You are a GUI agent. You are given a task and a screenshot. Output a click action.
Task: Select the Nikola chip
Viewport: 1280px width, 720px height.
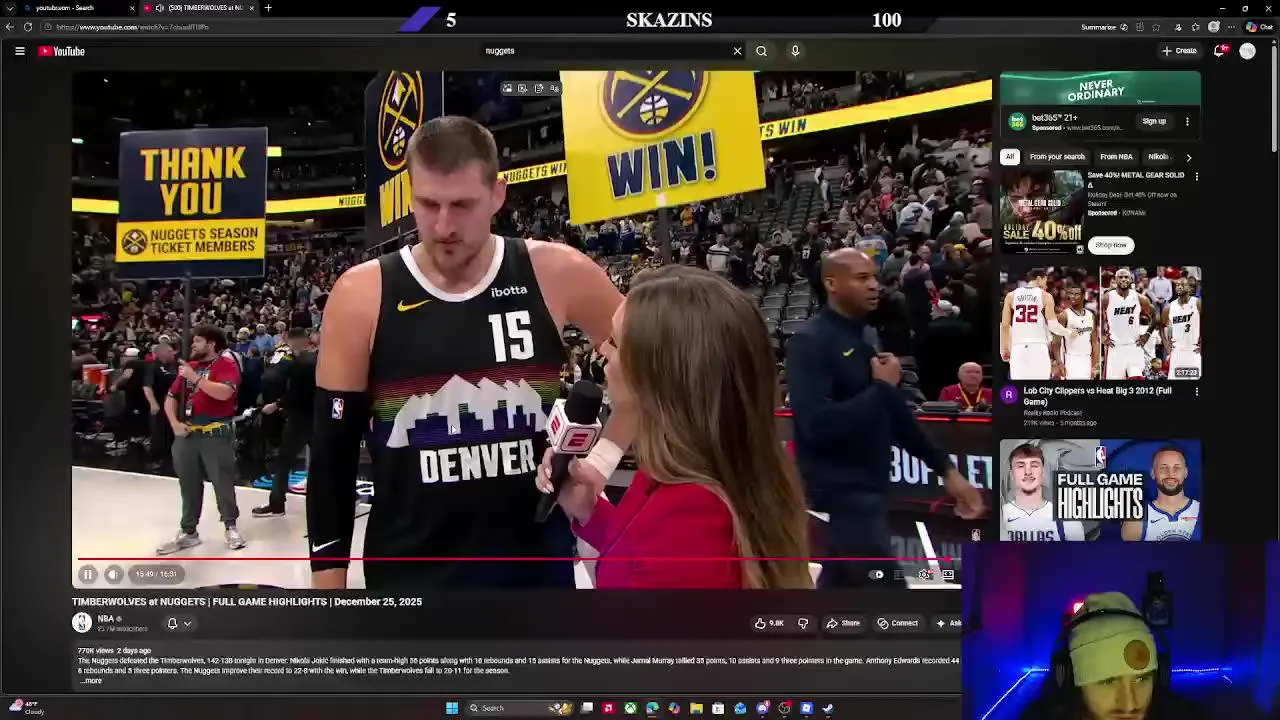point(1158,156)
